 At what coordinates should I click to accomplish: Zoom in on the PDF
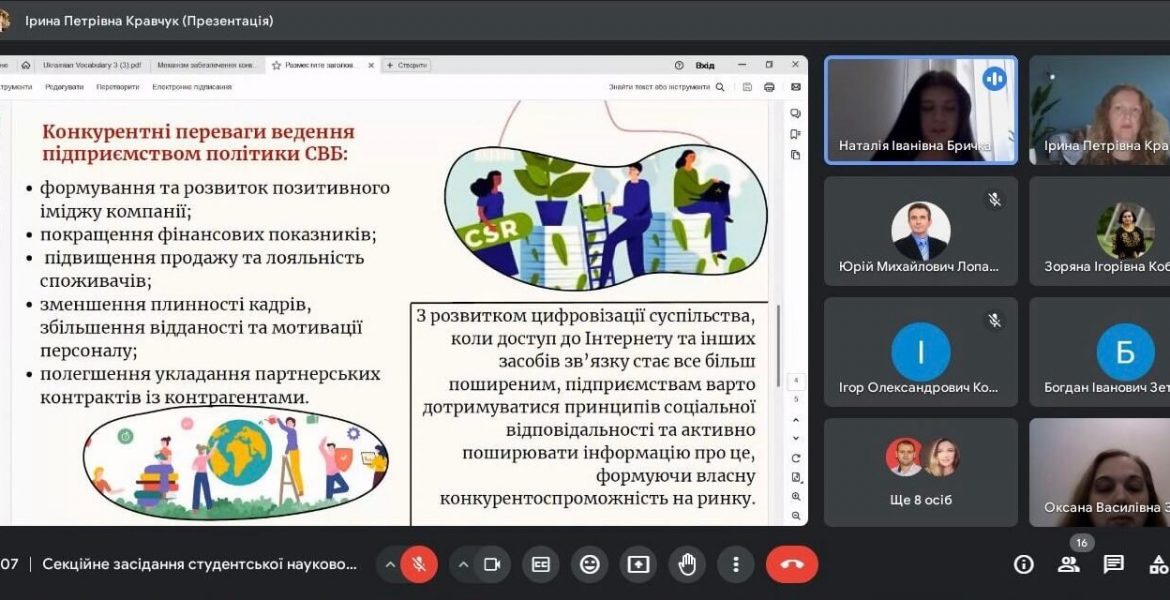point(795,496)
